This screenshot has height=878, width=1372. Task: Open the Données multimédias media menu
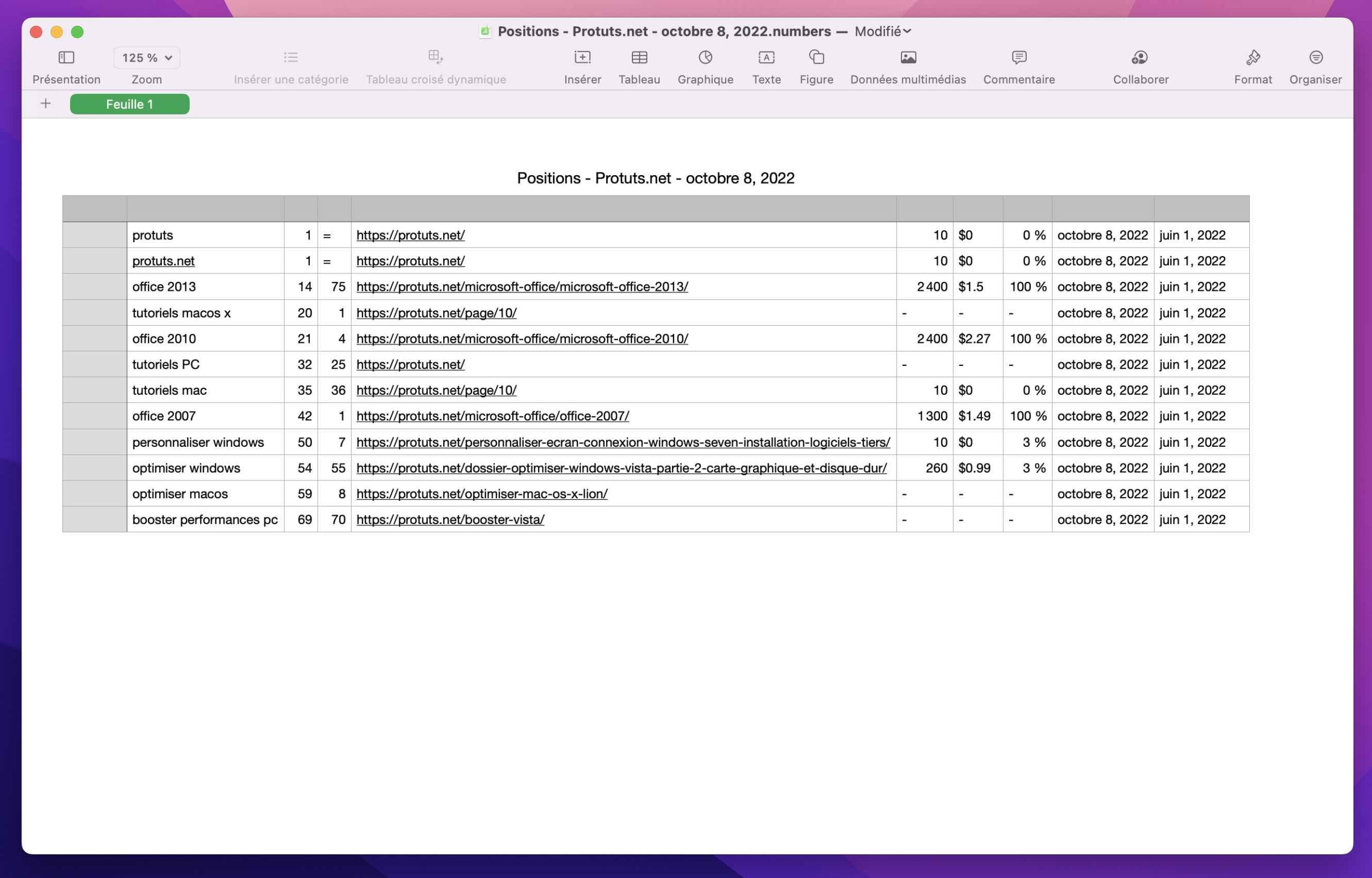908,57
